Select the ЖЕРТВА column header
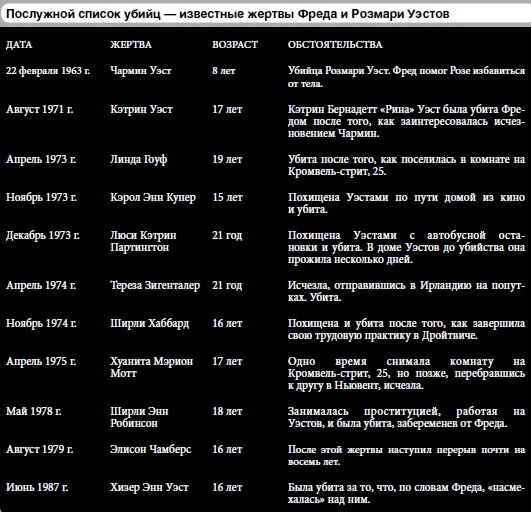531x512 pixels. tap(131, 45)
